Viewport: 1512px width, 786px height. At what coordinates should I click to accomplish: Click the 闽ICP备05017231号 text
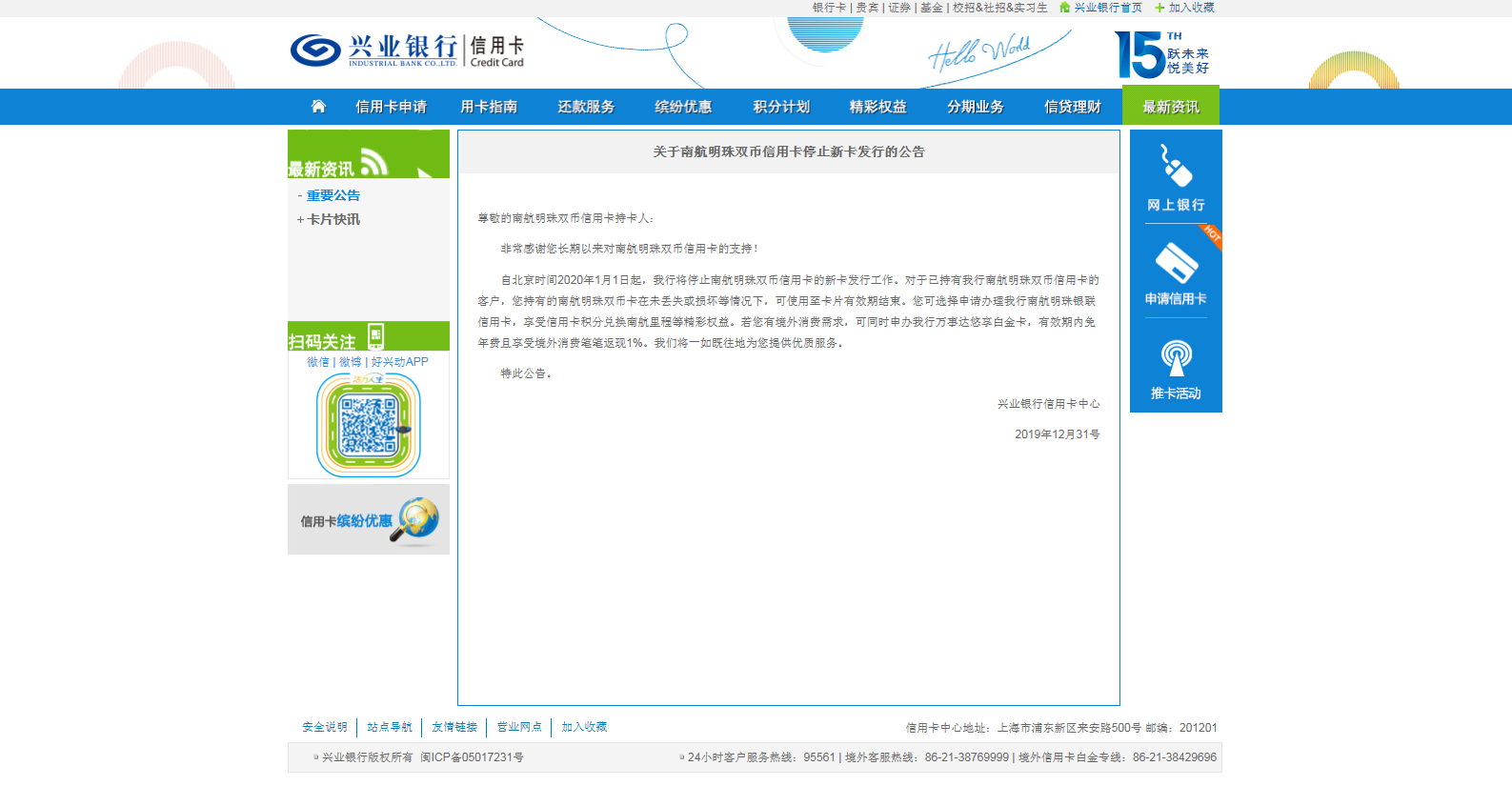pyautogui.click(x=472, y=757)
